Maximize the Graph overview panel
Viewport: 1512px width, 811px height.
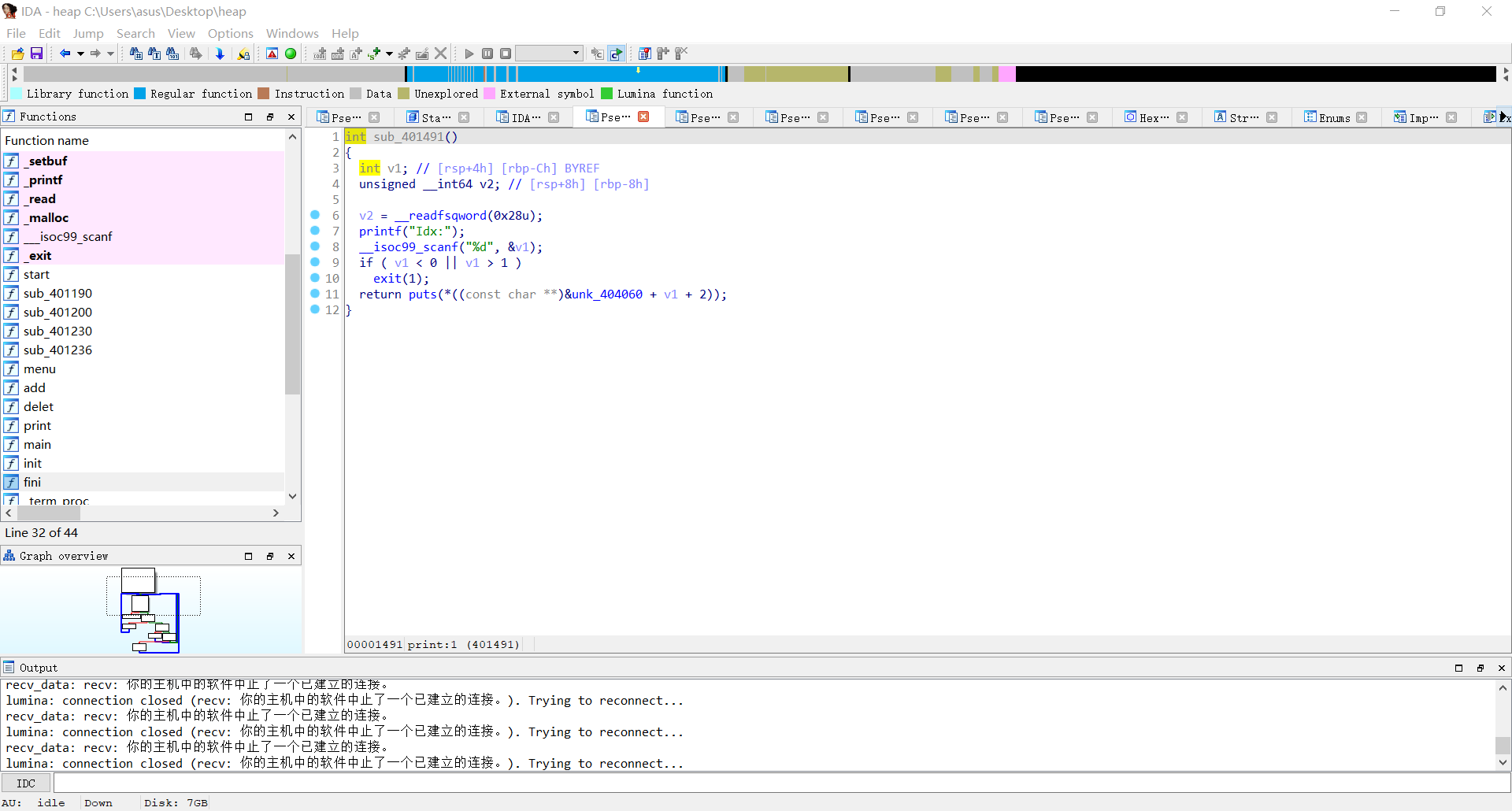tap(249, 556)
